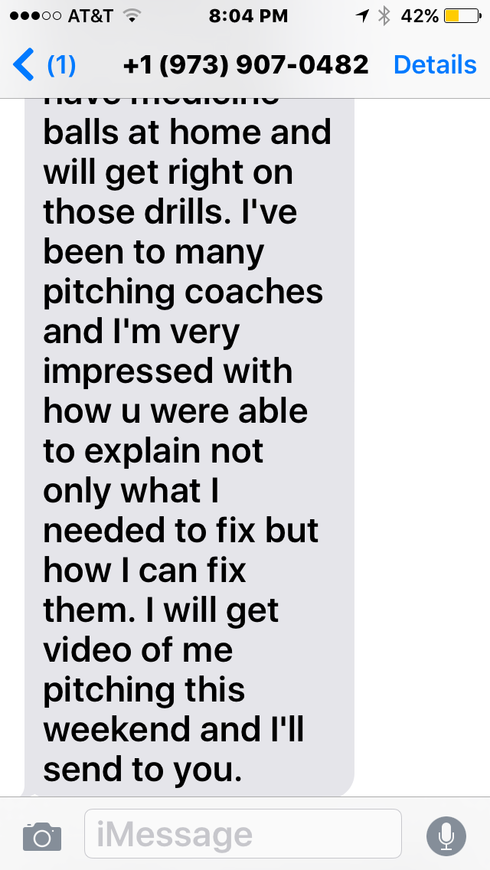Tap the words "pitching coaches" in message

(183, 292)
